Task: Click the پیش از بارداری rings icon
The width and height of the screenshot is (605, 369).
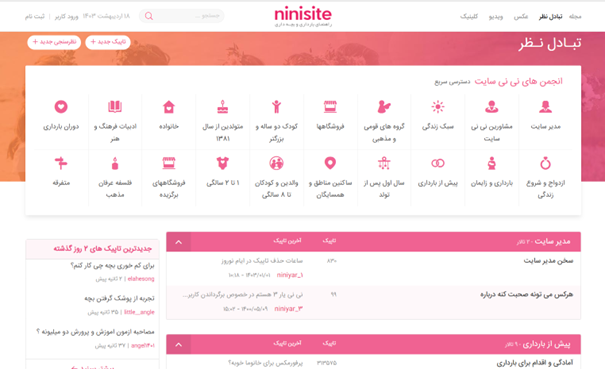Action: [x=438, y=163]
